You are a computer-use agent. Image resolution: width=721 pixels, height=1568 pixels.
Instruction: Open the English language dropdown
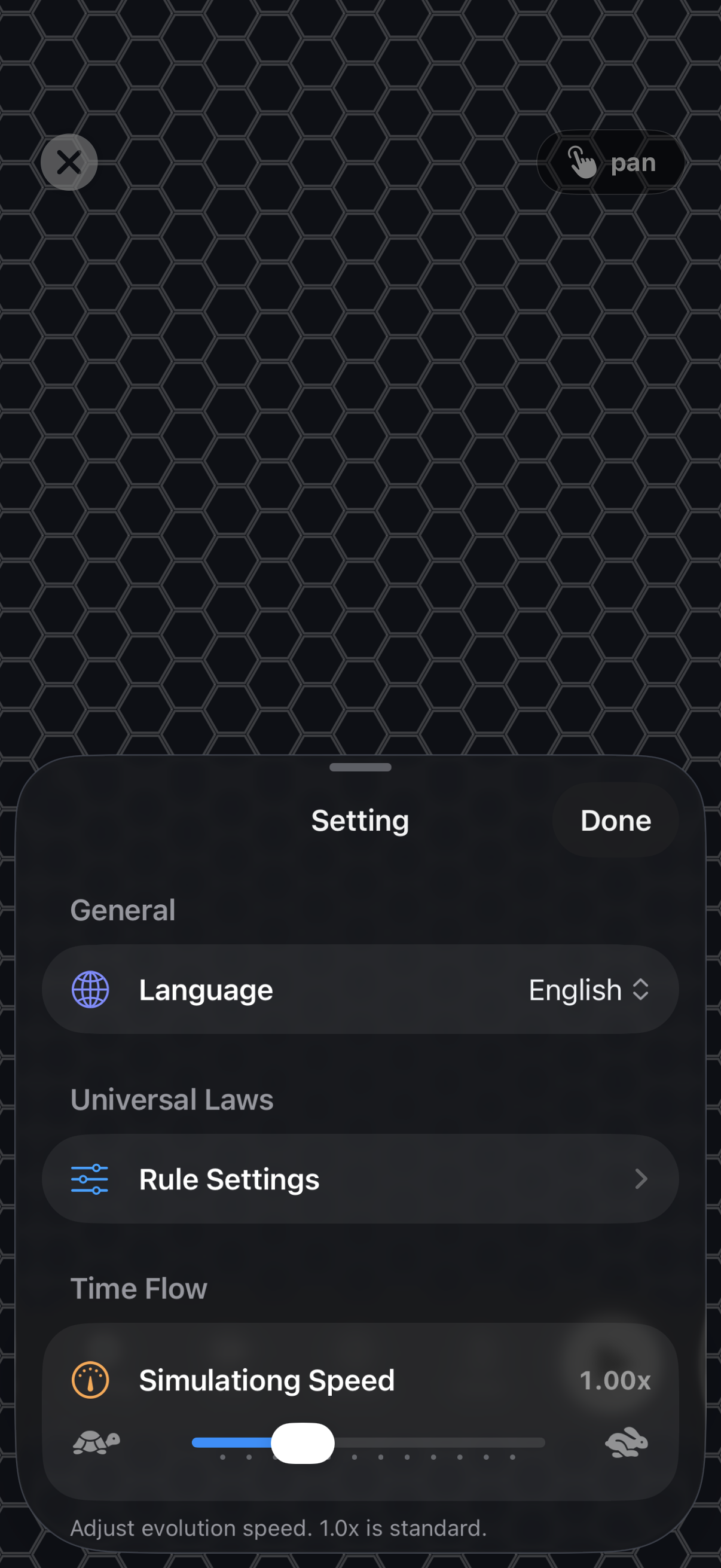click(588, 990)
